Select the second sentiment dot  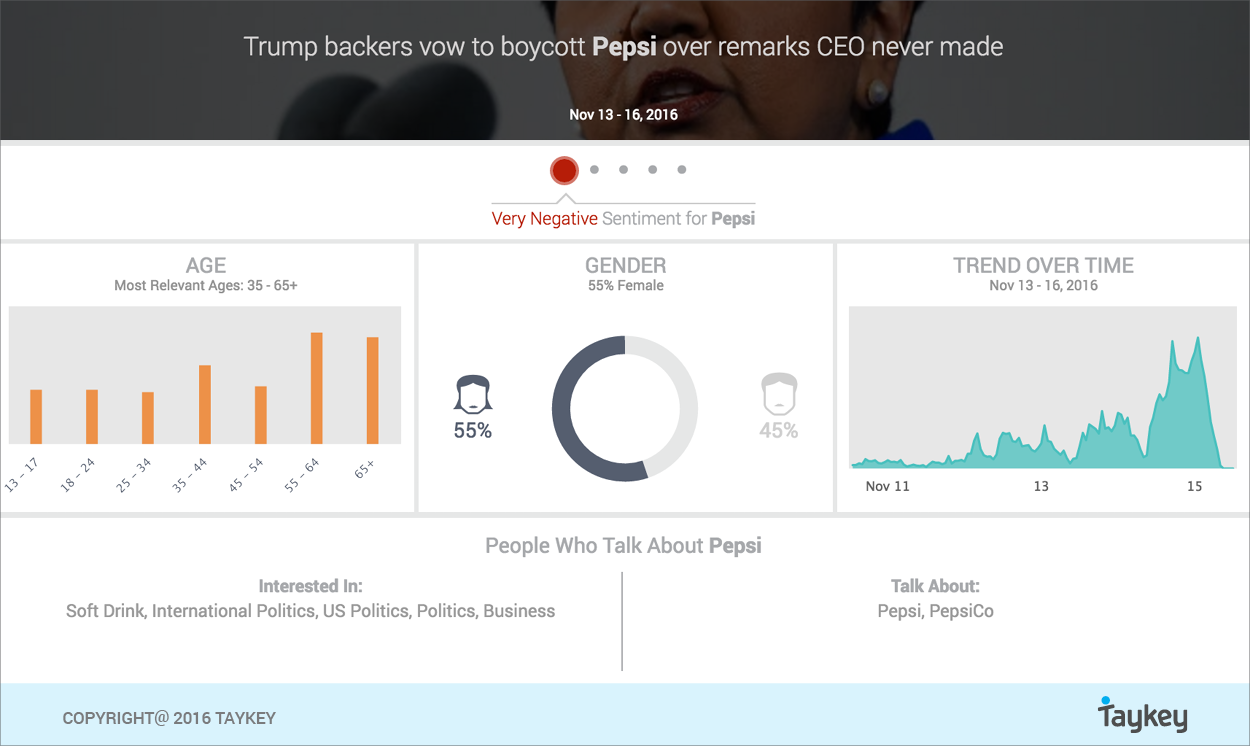tap(594, 170)
